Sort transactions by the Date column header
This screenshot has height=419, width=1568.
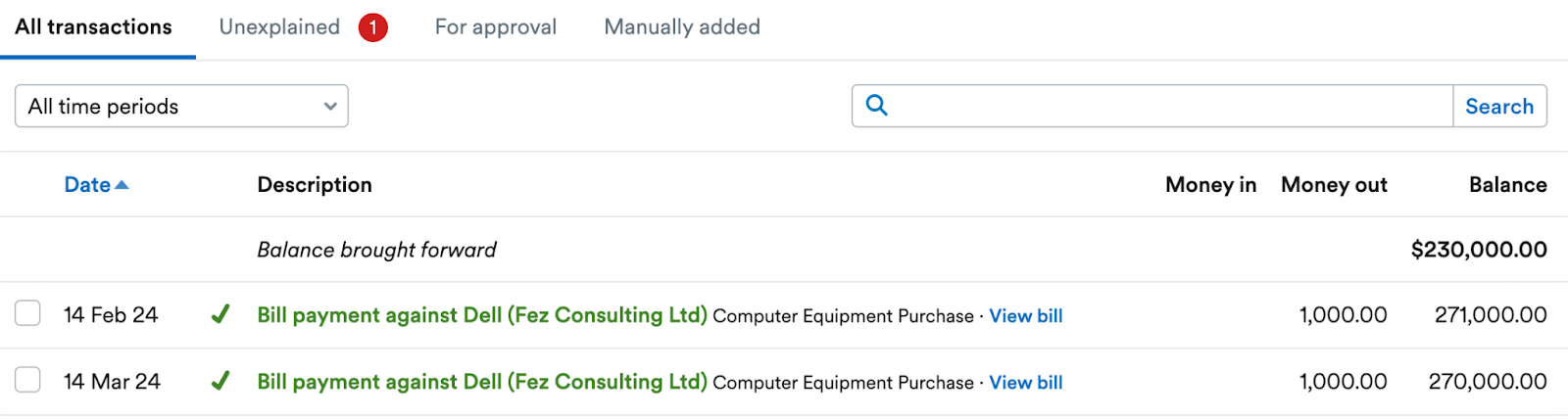click(x=87, y=185)
